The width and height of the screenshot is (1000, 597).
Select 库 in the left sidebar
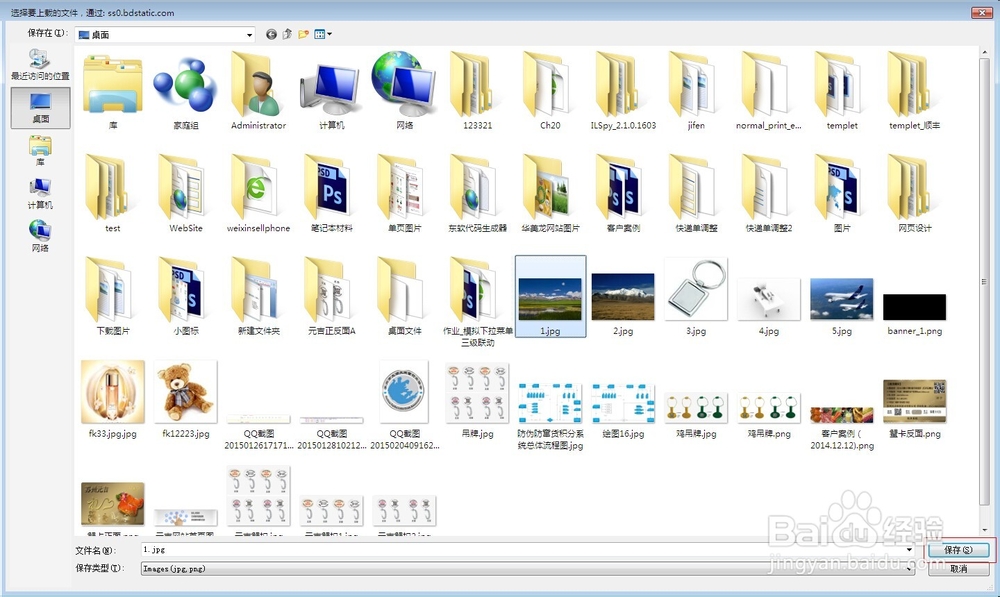click(40, 151)
